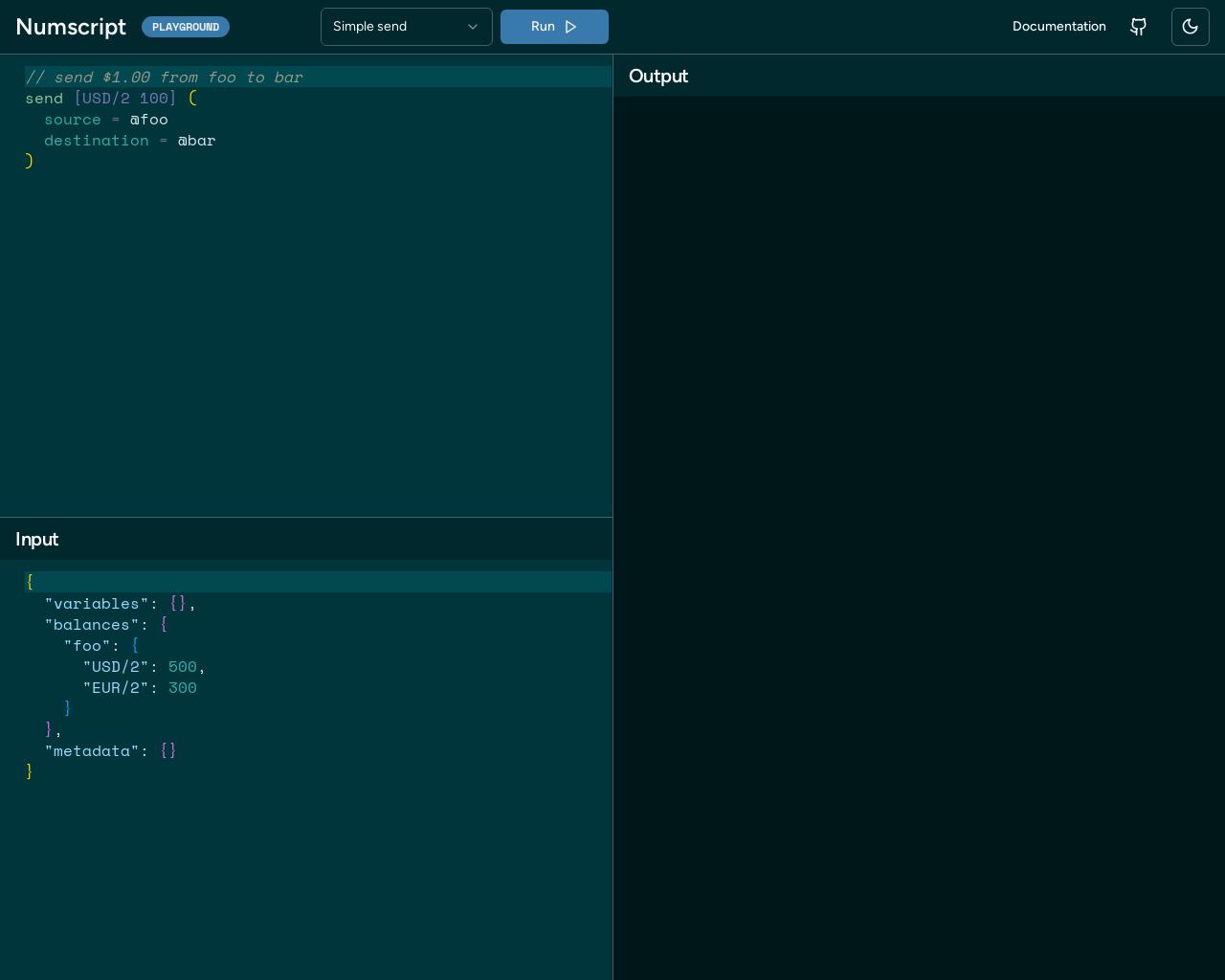Place cursor on "destination = @bar" line

(130, 140)
